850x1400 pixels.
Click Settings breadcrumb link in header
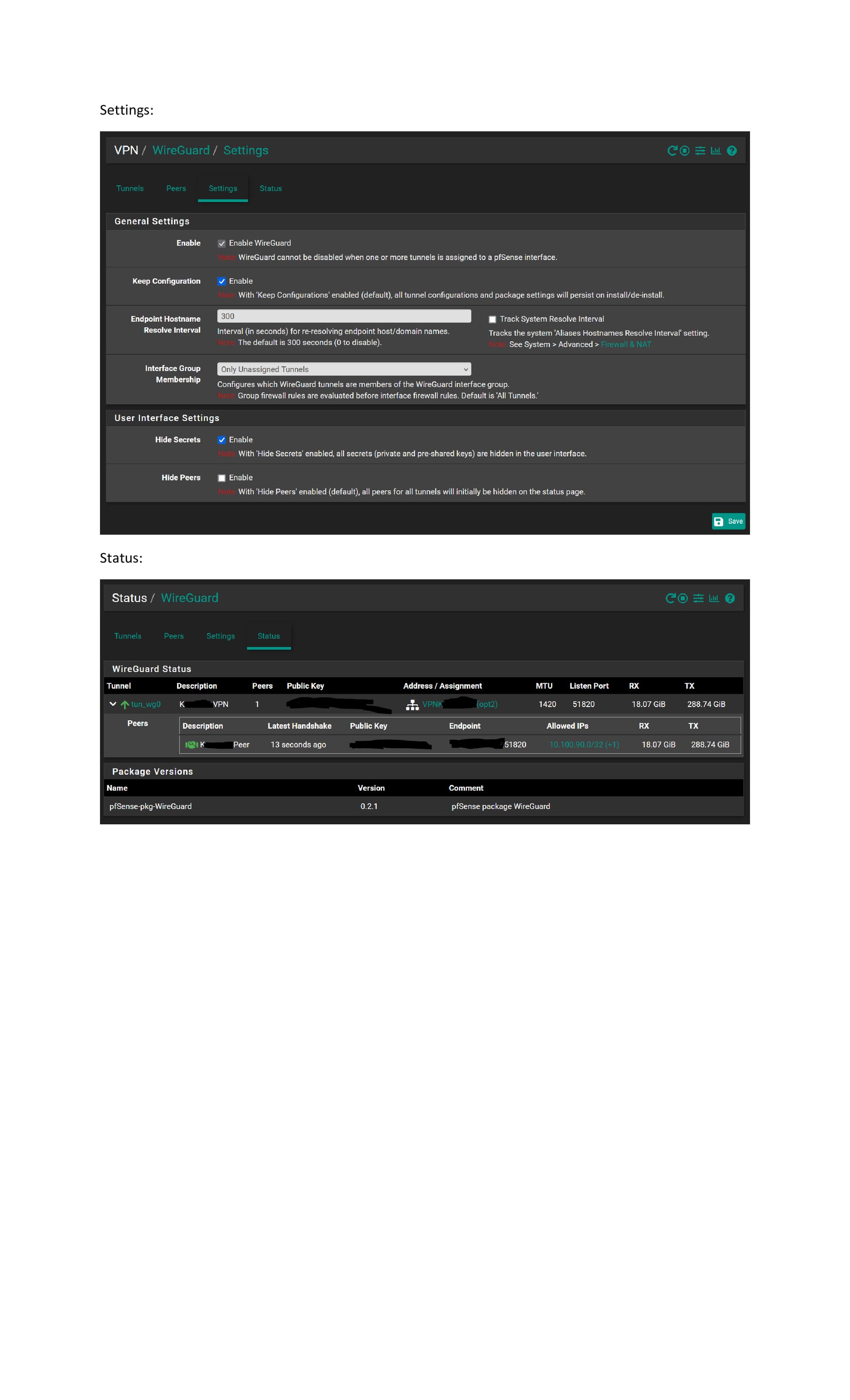tap(245, 151)
